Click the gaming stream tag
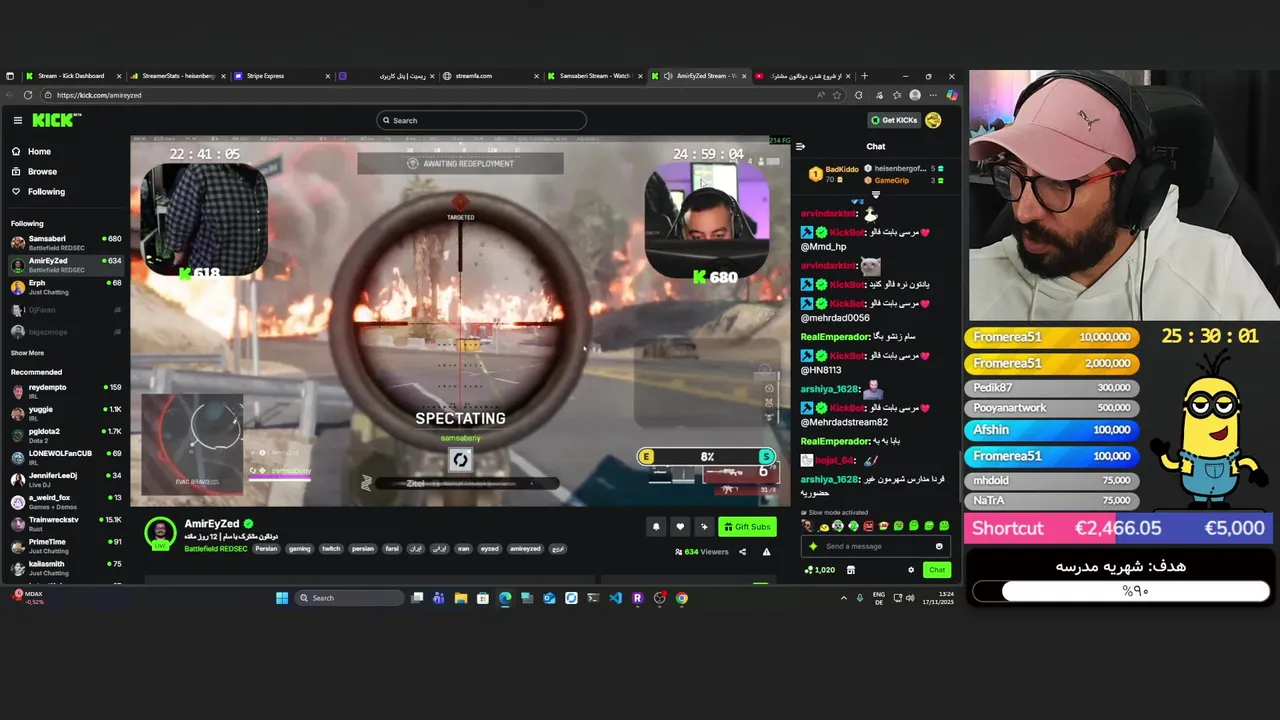 click(299, 549)
